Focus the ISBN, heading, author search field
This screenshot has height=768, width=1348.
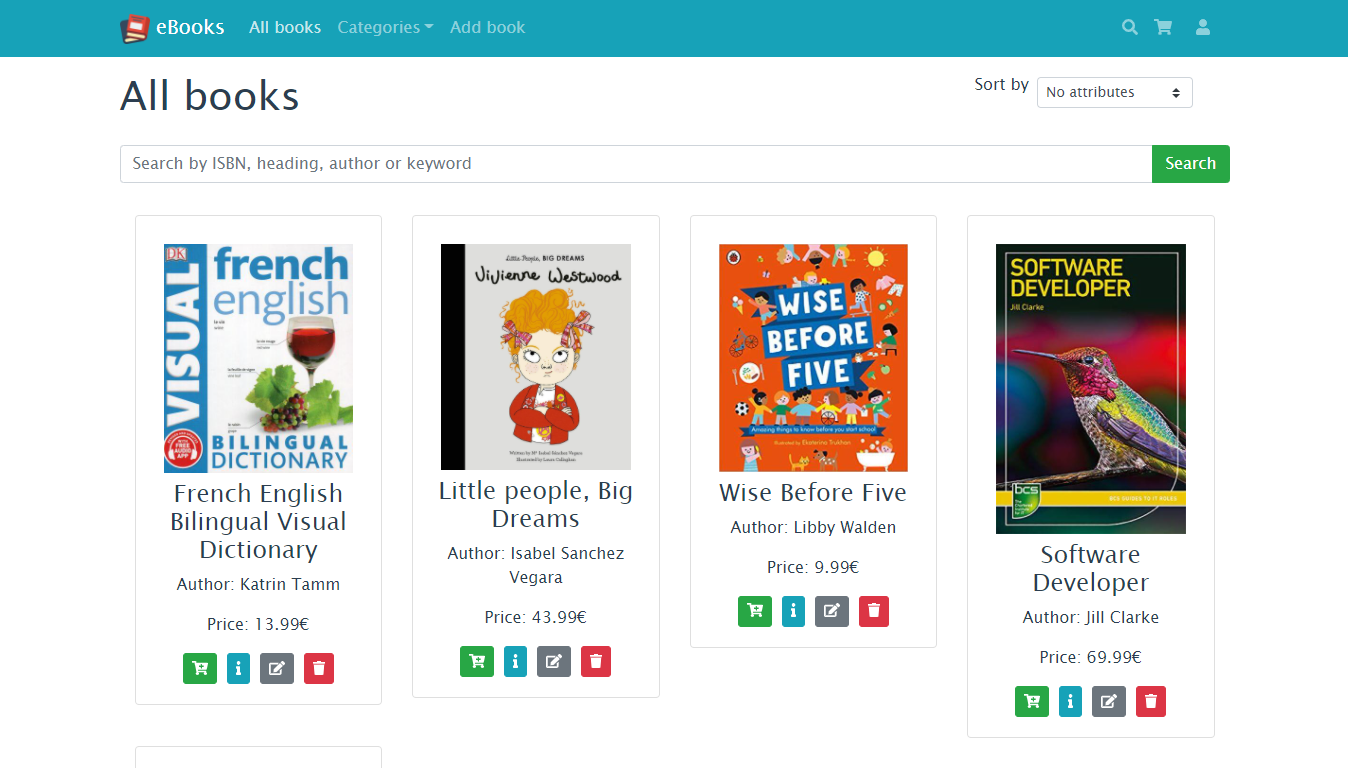(x=635, y=164)
